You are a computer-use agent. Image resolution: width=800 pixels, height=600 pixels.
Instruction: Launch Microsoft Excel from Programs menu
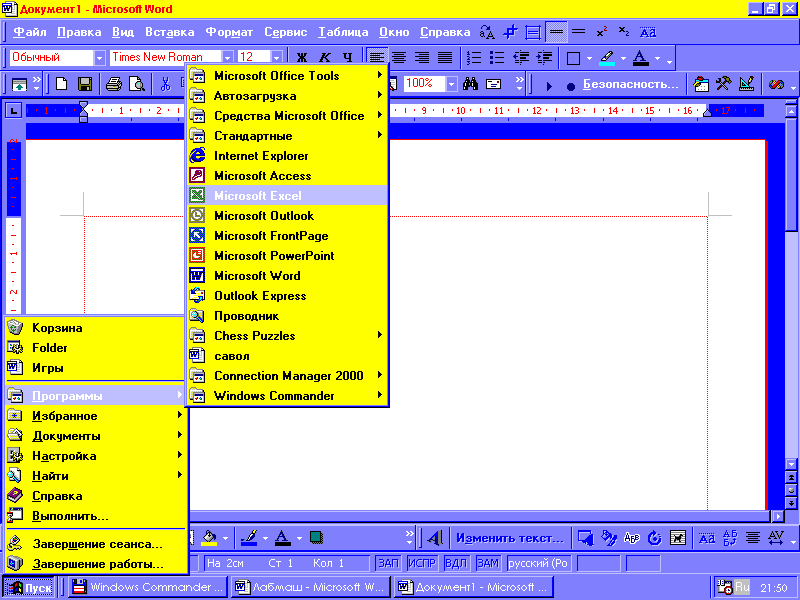287,195
